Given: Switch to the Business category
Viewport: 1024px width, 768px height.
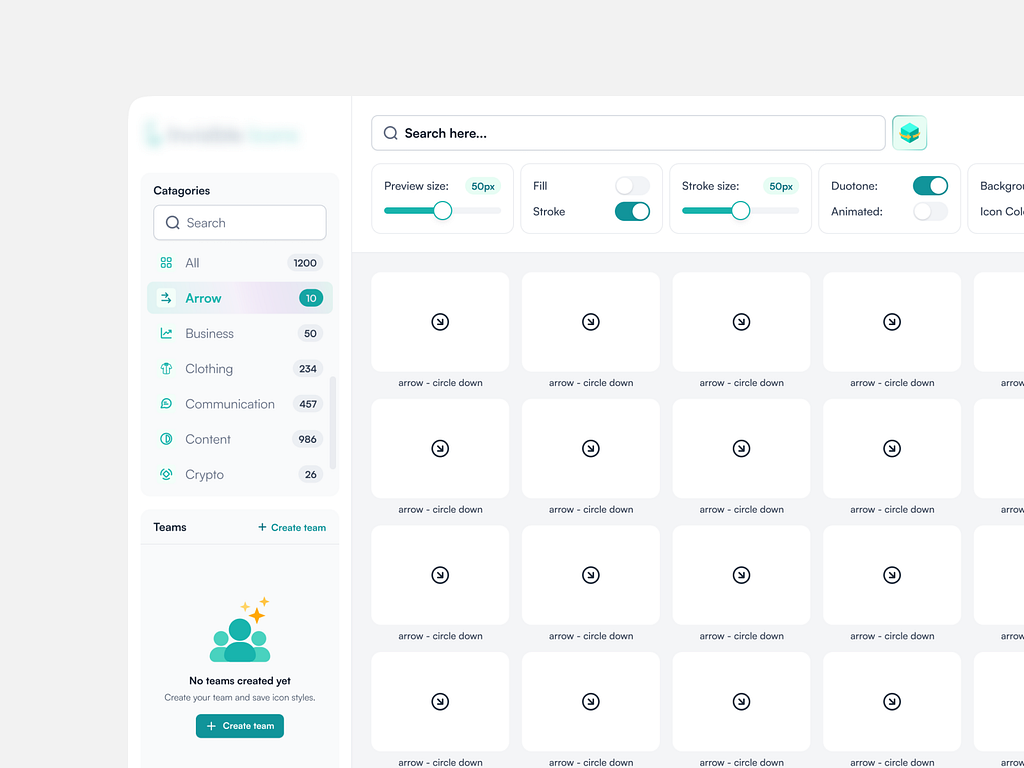Looking at the screenshot, I should (210, 333).
